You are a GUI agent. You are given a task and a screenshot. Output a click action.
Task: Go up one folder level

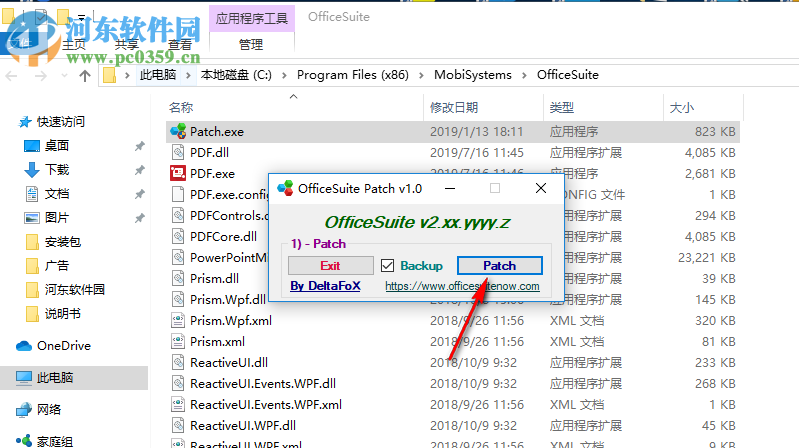[85, 76]
